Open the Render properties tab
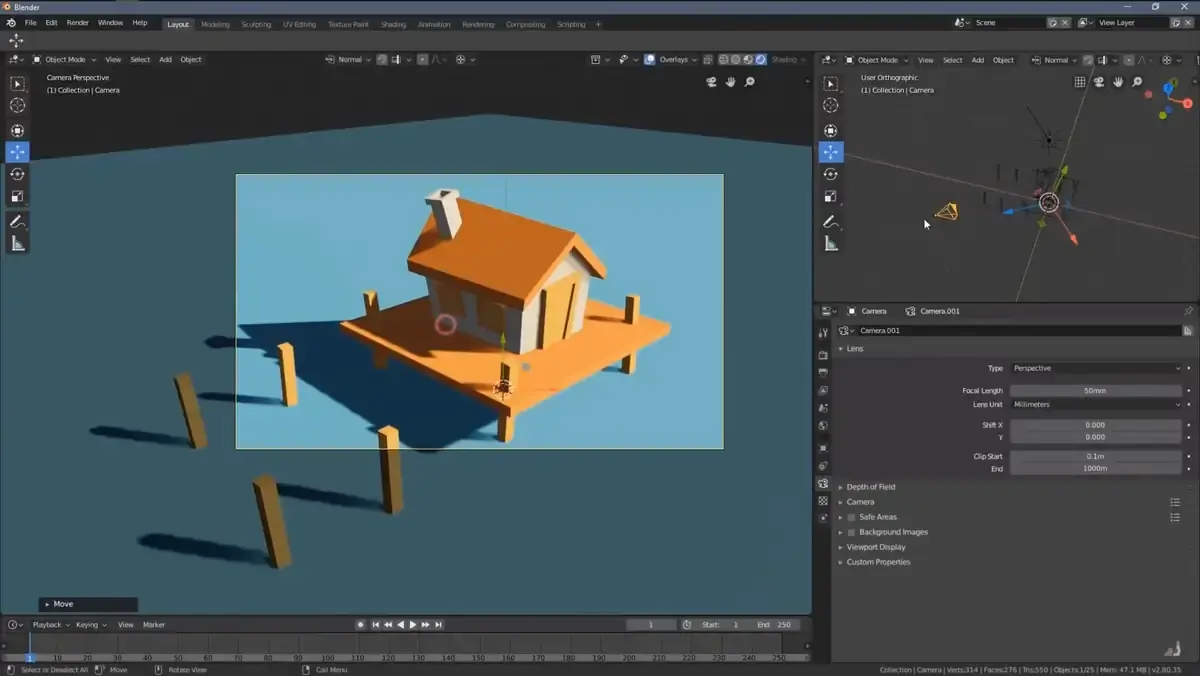This screenshot has height=676, width=1200. point(823,354)
